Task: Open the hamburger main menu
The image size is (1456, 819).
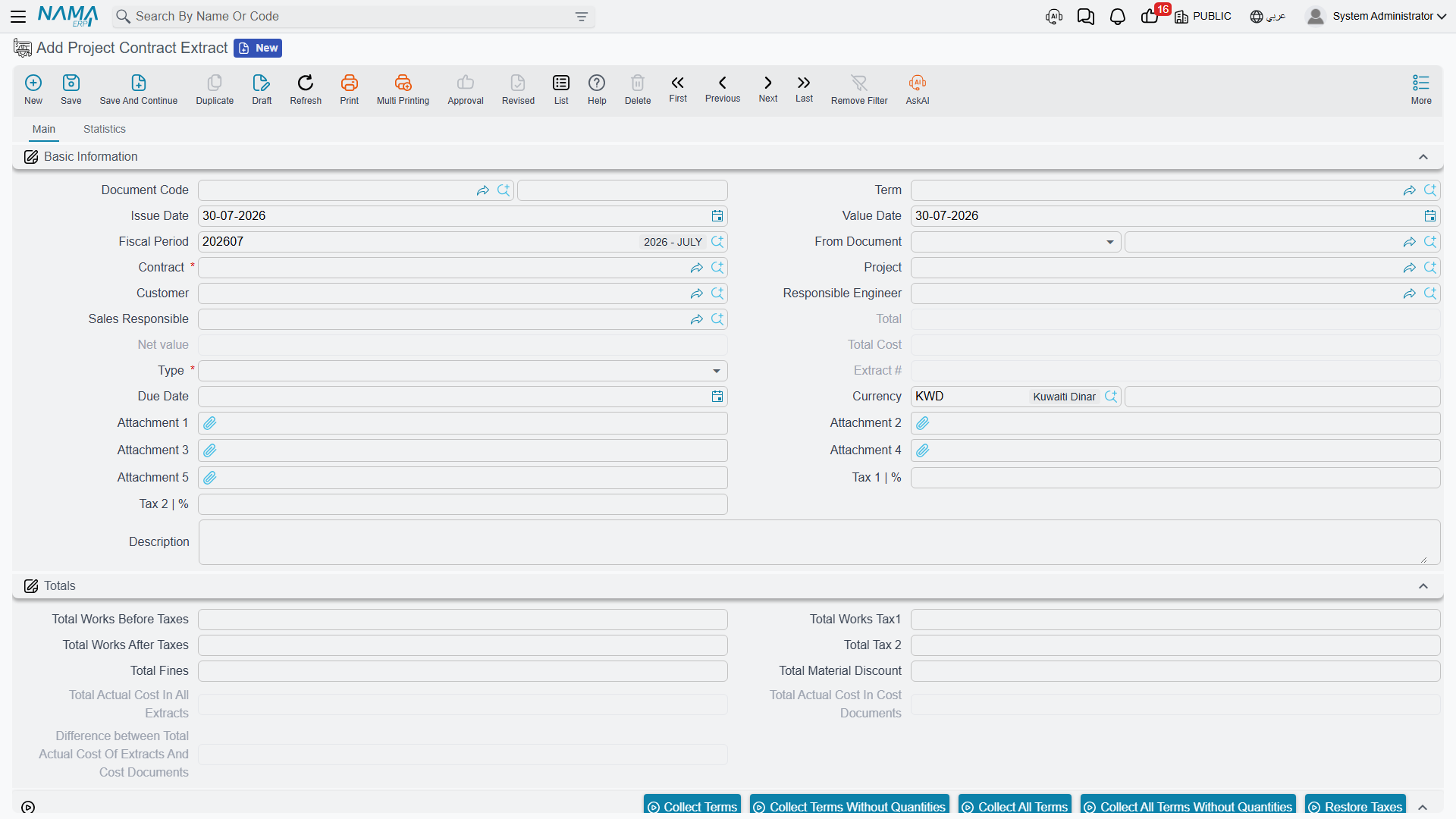Action: pos(18,16)
